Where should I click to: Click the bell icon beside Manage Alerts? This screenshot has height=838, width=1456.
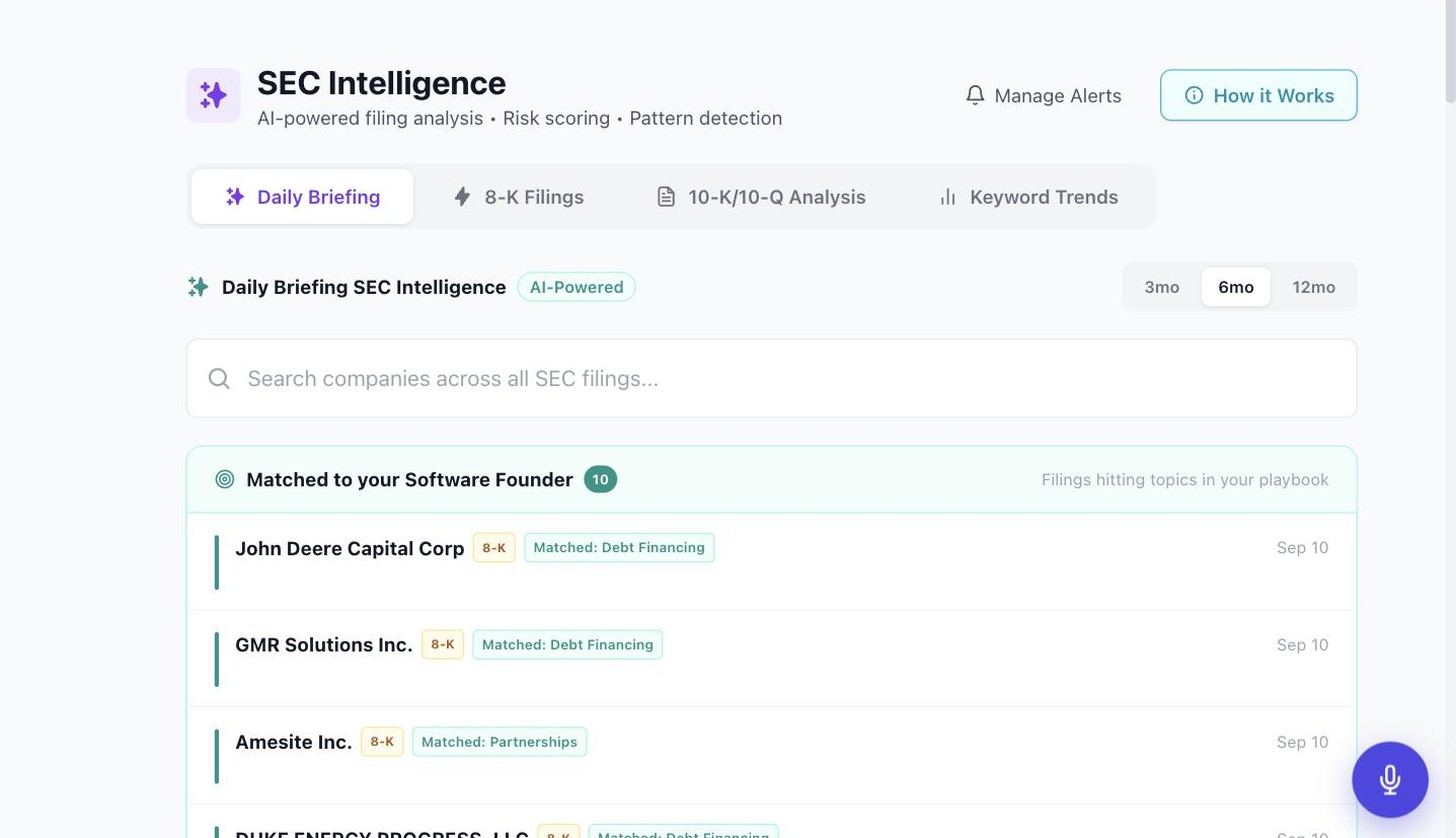(975, 95)
